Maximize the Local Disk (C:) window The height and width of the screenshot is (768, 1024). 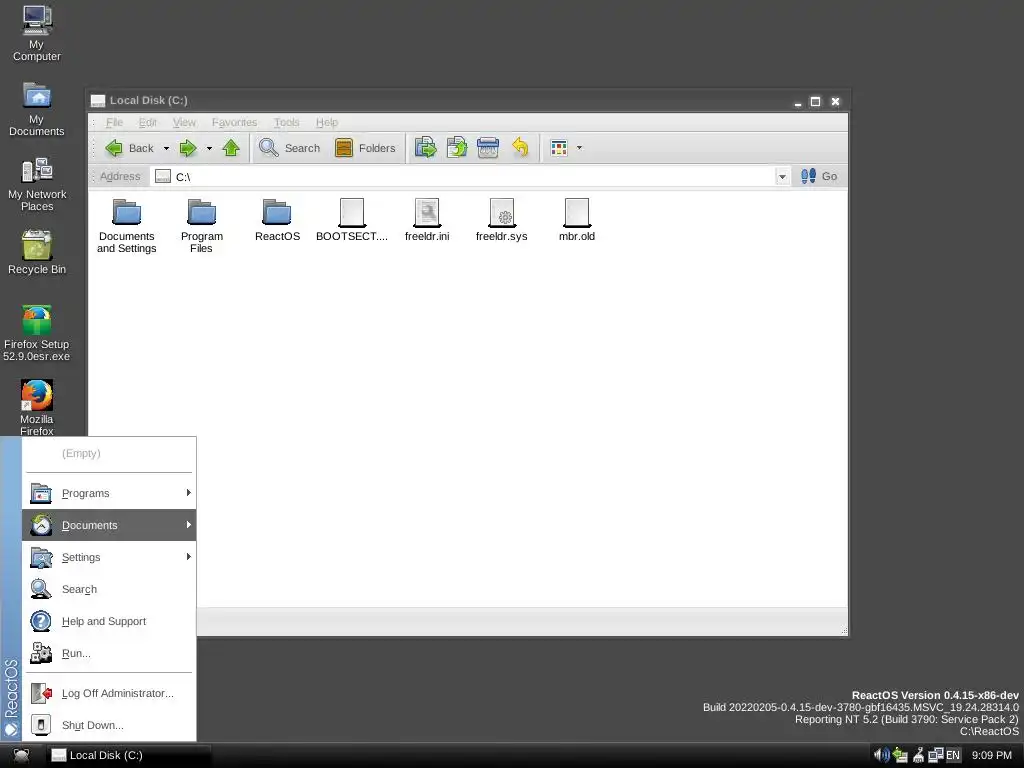pos(815,101)
